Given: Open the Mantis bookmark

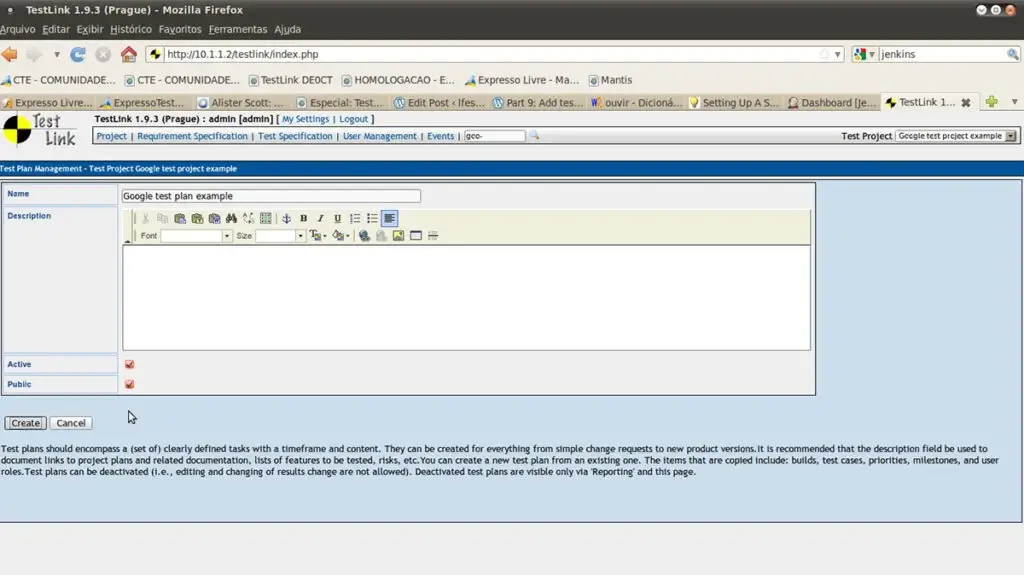Looking at the screenshot, I should point(611,80).
